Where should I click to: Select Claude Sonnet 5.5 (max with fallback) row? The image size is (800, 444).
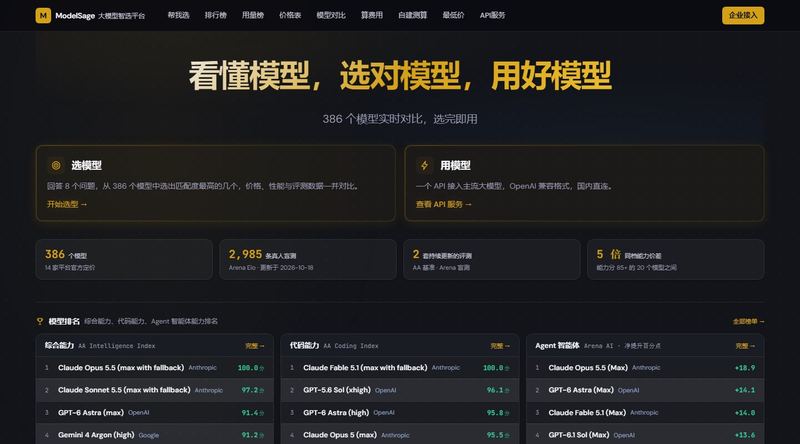point(155,390)
